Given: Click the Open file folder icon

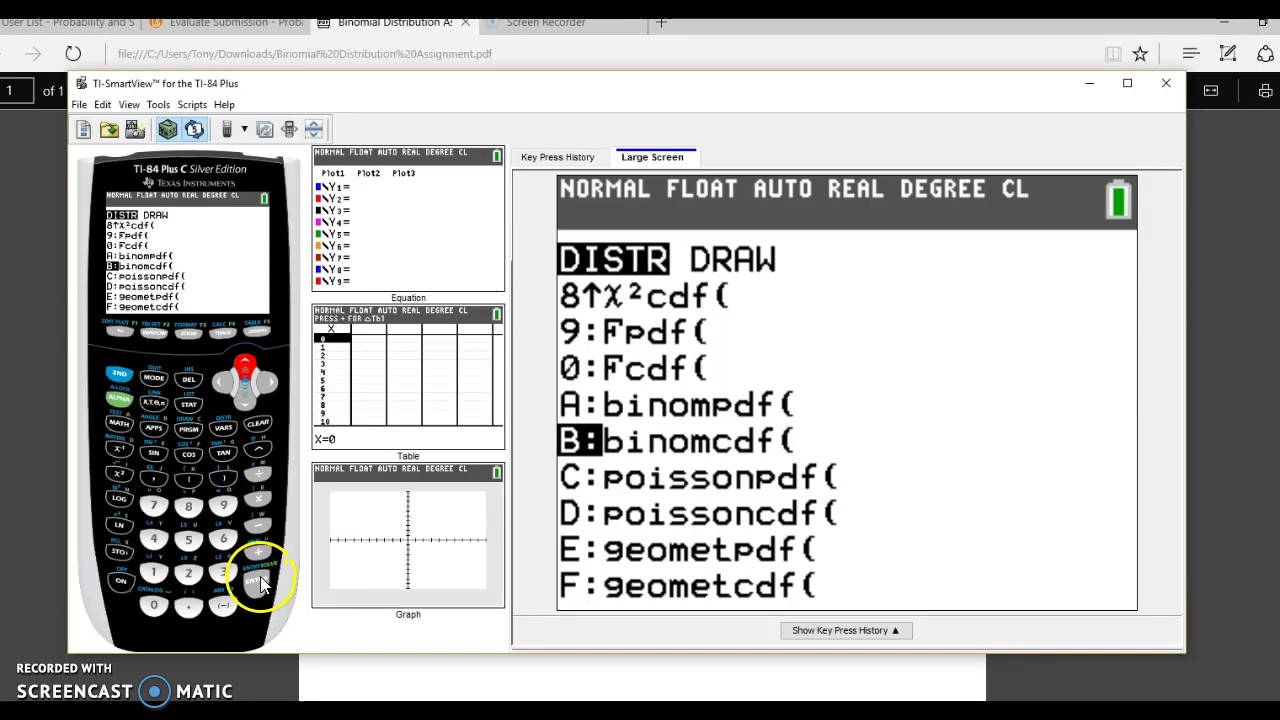Looking at the screenshot, I should coord(109,129).
